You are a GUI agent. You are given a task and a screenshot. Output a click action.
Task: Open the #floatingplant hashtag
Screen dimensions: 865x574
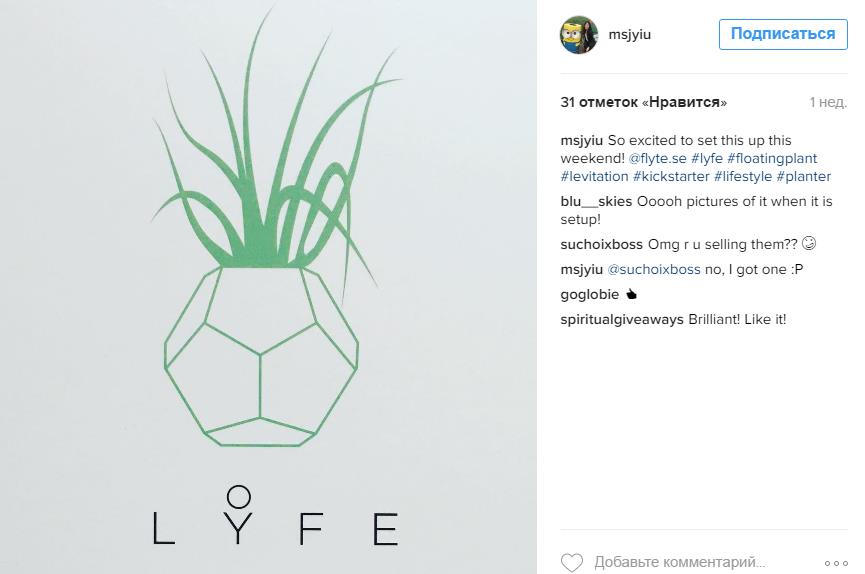click(x=772, y=158)
